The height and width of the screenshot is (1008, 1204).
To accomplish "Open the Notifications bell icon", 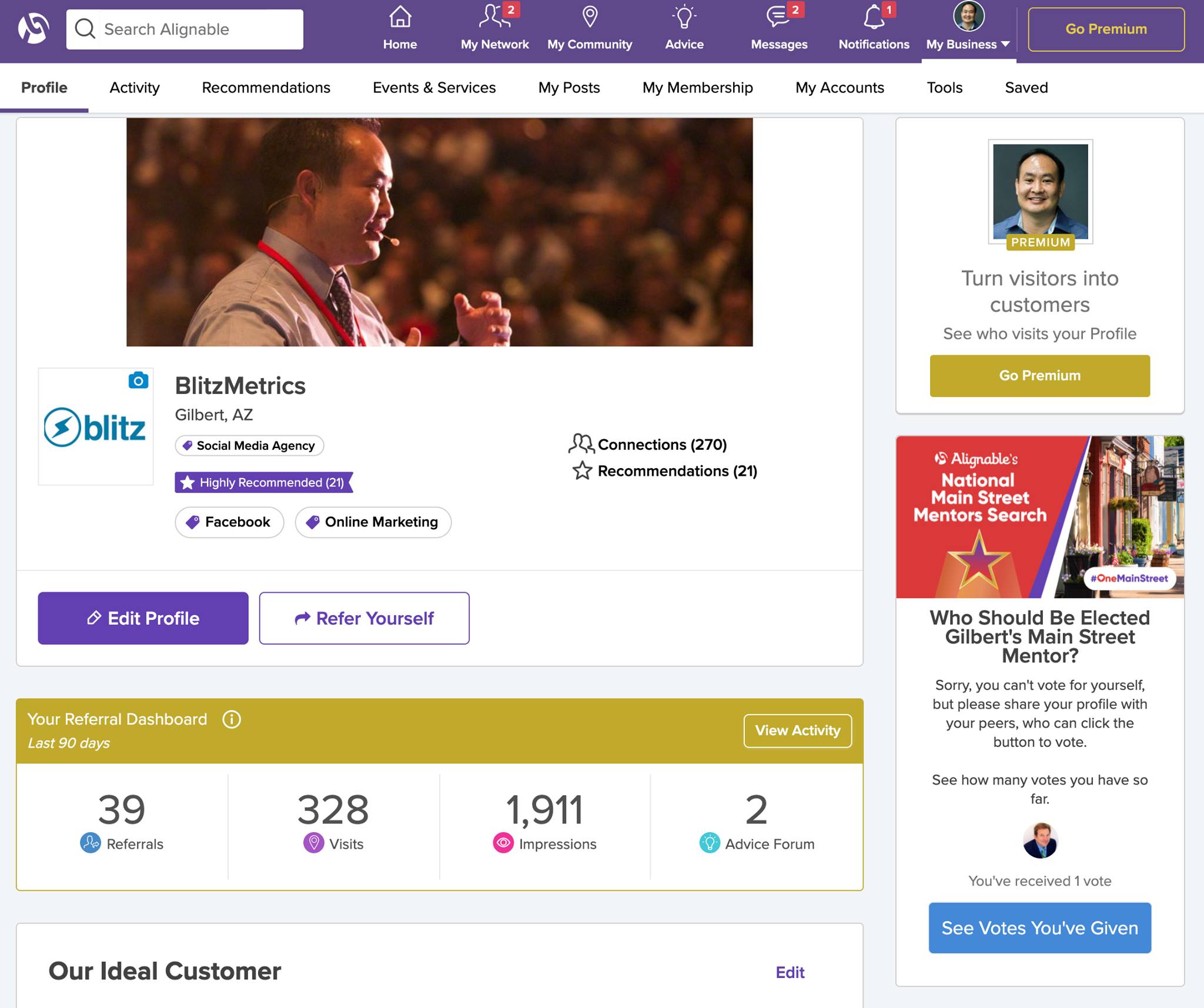I will [x=874, y=16].
